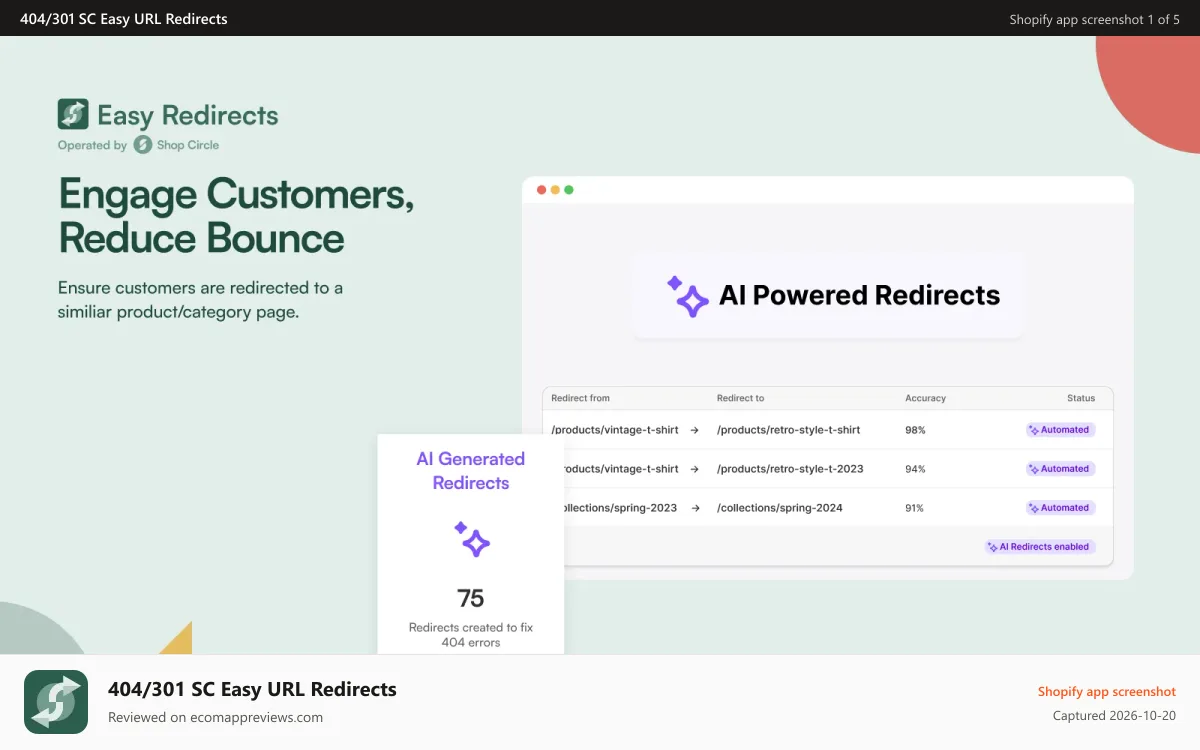Click the Engage Customers, Reduce Bounce headline
Image resolution: width=1200 pixels, height=750 pixels.
click(x=236, y=216)
